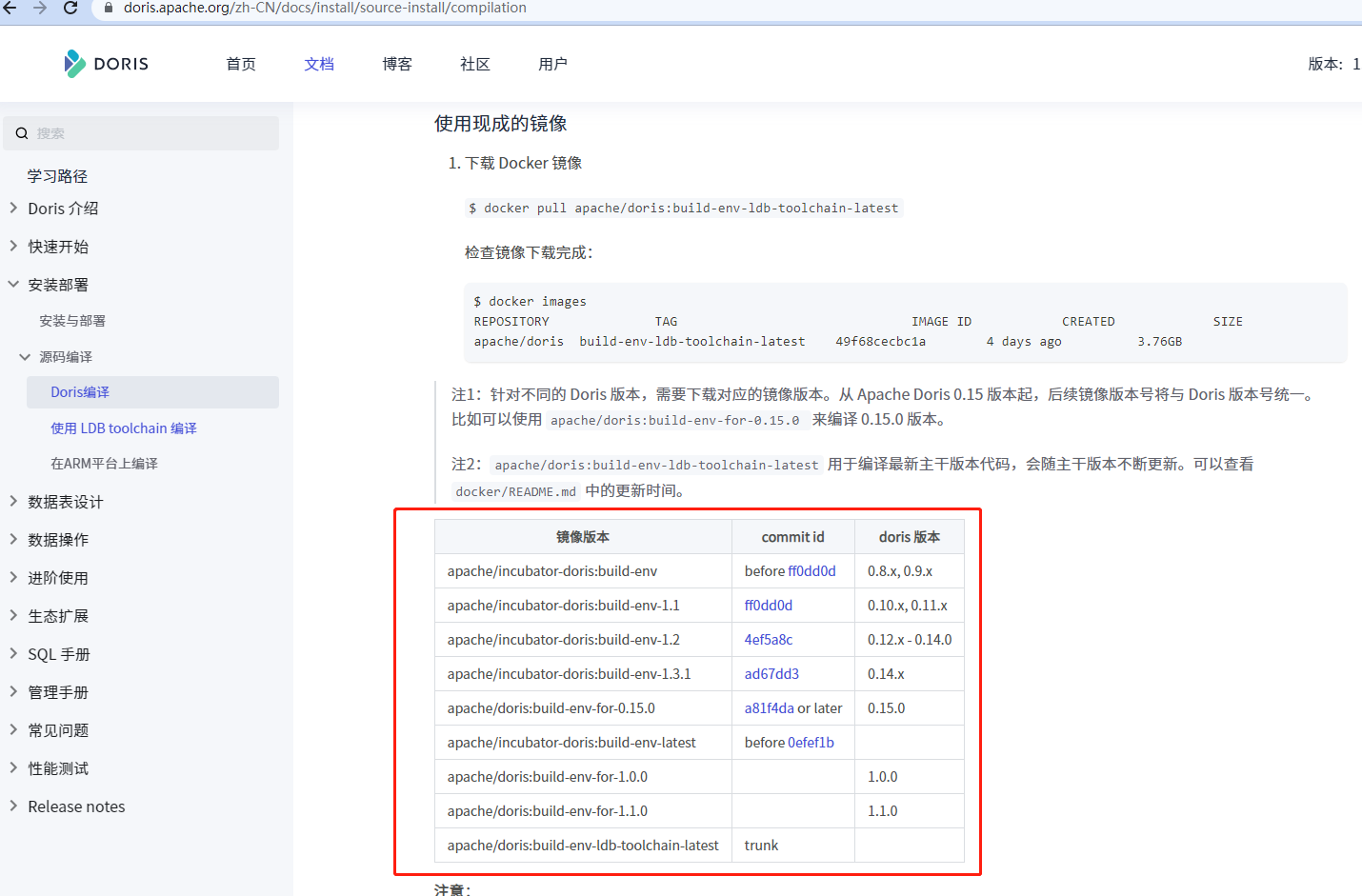Viewport: 1362px width, 896px height.
Task: Expand the 生态扩展 section chevron
Action: 13,615
